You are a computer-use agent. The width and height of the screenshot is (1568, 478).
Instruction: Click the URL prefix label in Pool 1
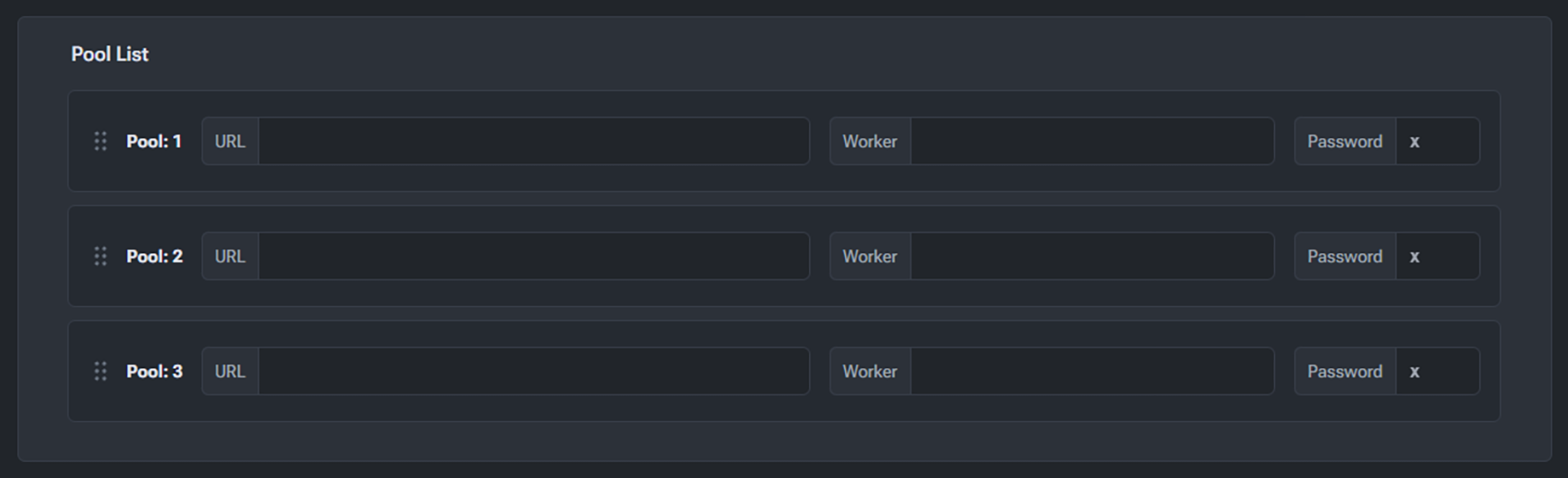[x=230, y=141]
